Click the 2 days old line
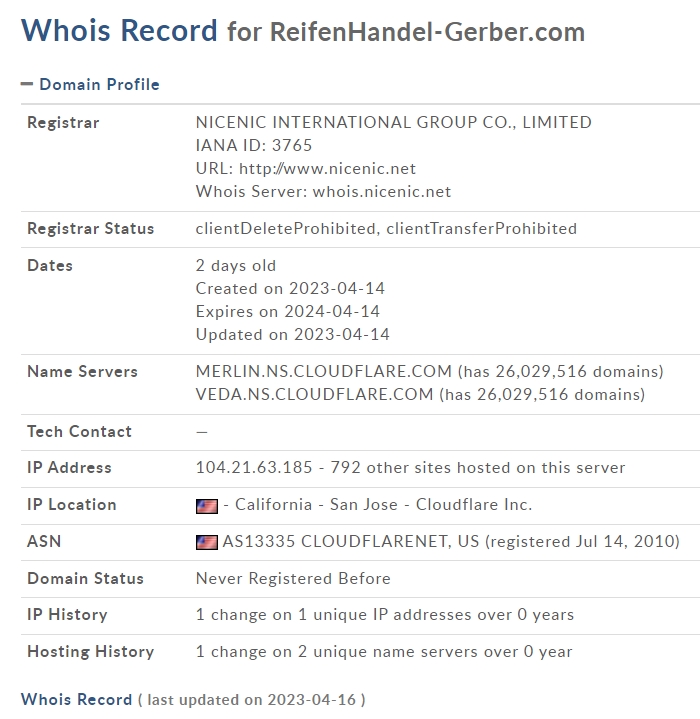This screenshot has width=700, height=719. (x=236, y=265)
